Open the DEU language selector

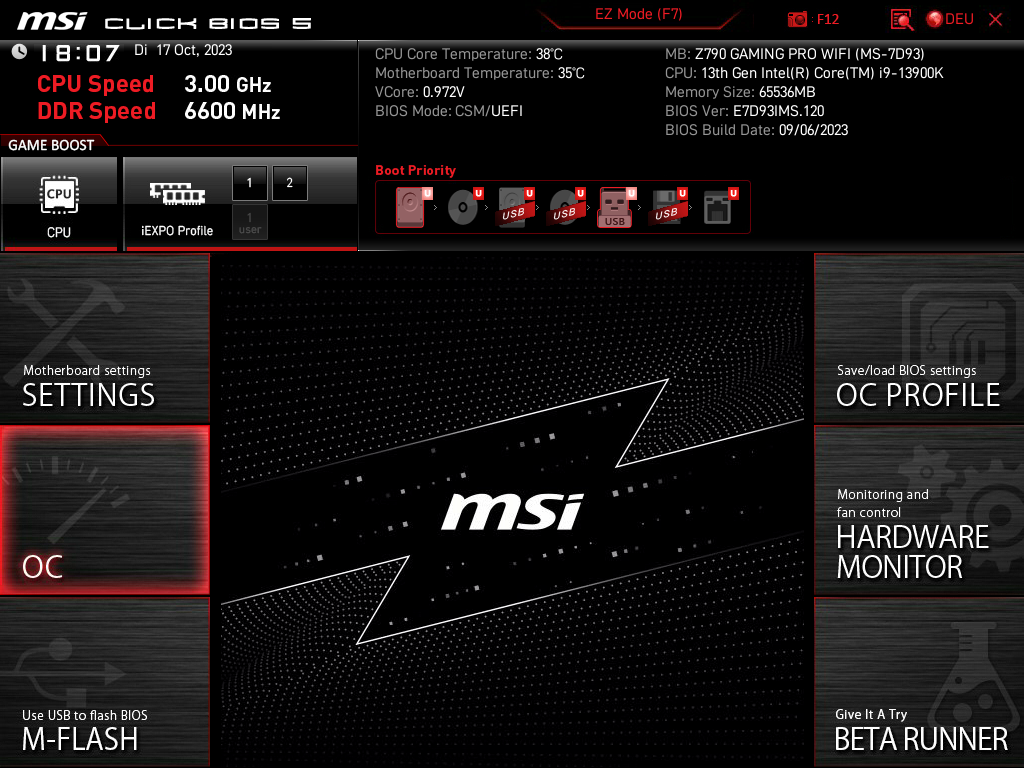pyautogui.click(x=949, y=19)
